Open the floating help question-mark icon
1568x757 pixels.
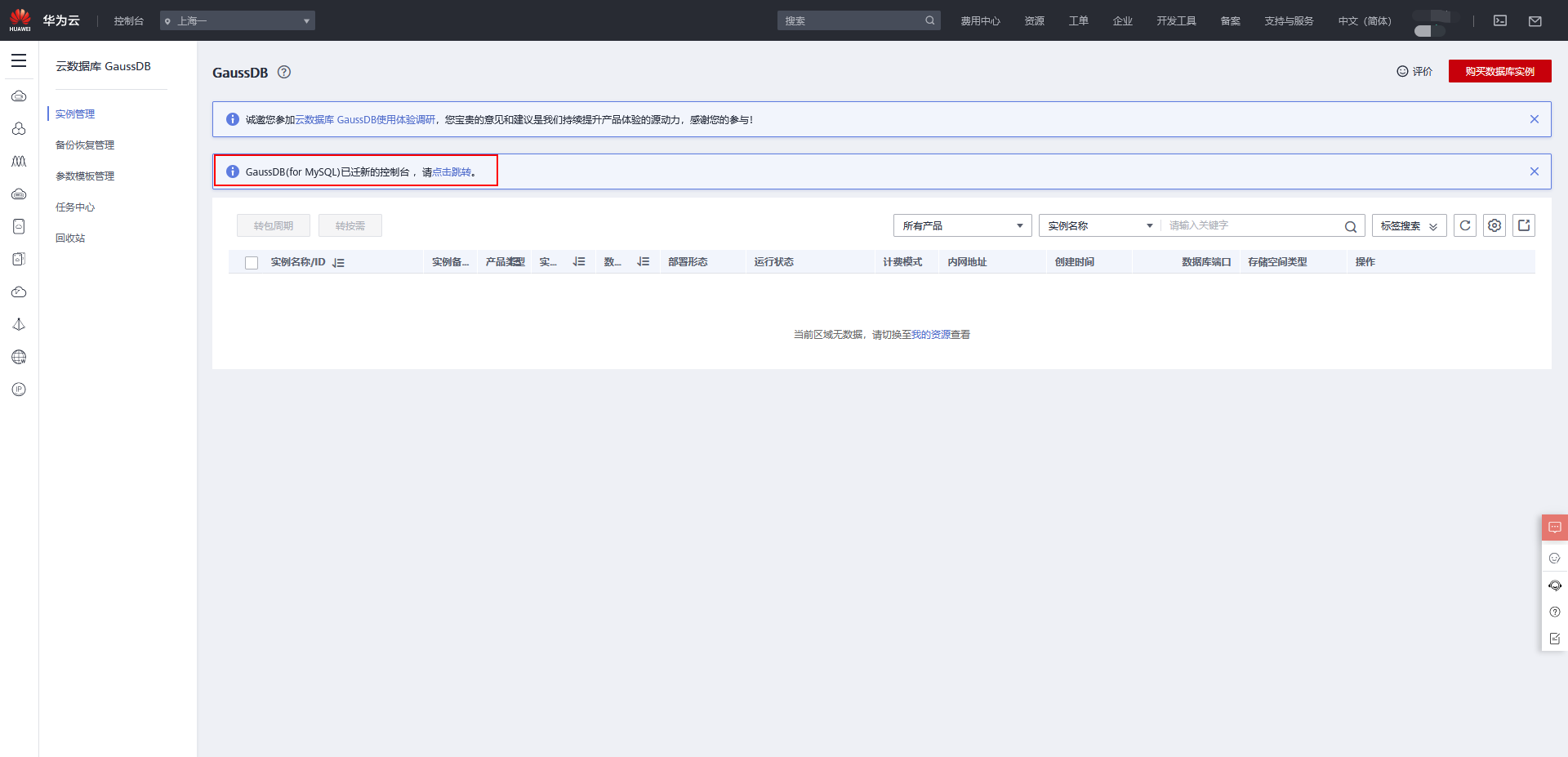point(1555,612)
